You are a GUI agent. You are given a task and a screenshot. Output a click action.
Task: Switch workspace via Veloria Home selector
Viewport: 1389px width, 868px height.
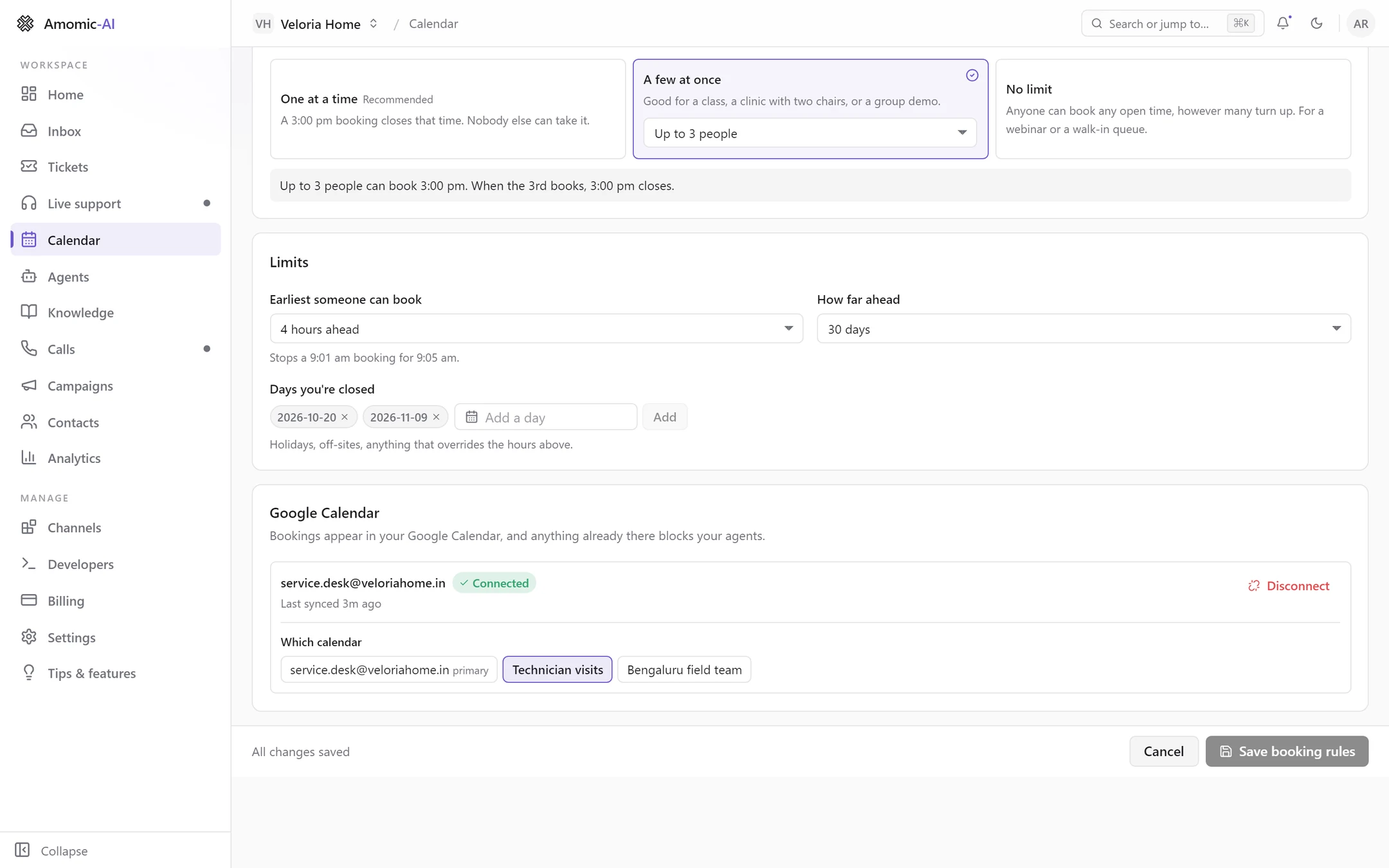click(x=316, y=24)
